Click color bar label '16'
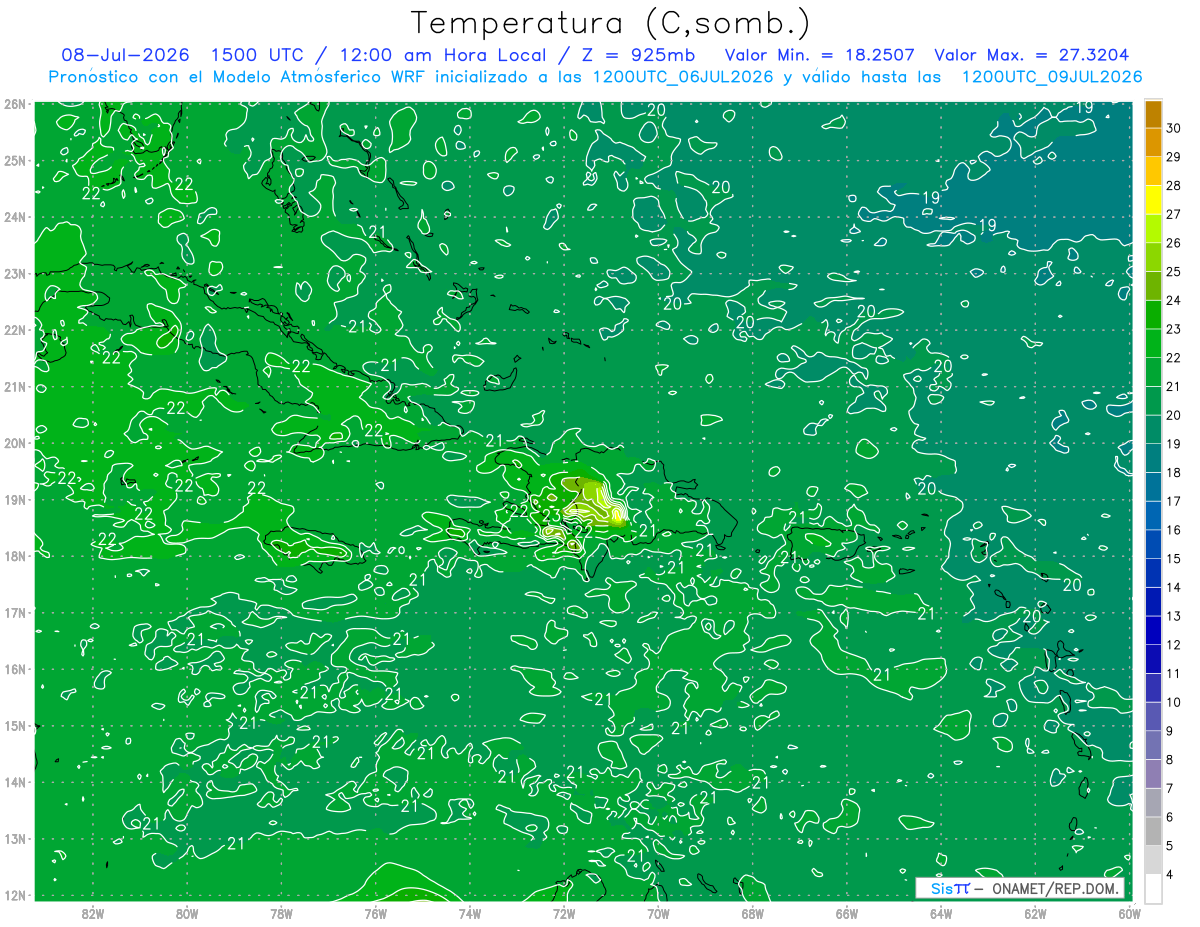1200x927 pixels. pos(1173,530)
